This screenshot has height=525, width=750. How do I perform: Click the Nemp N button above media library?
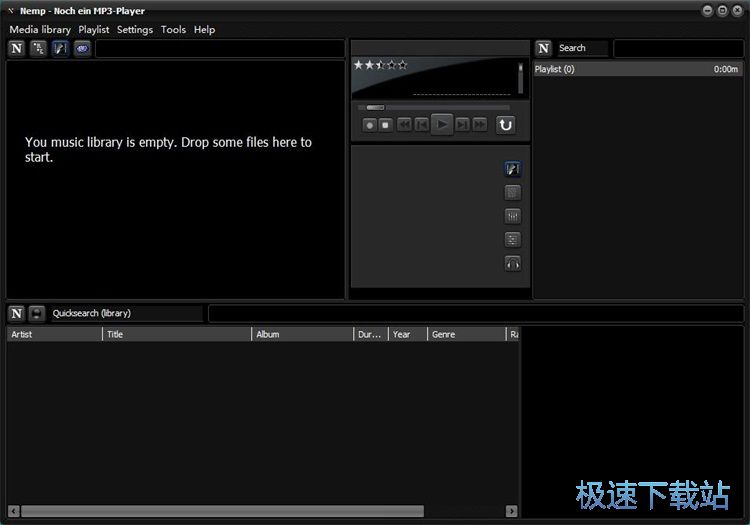tap(16, 48)
